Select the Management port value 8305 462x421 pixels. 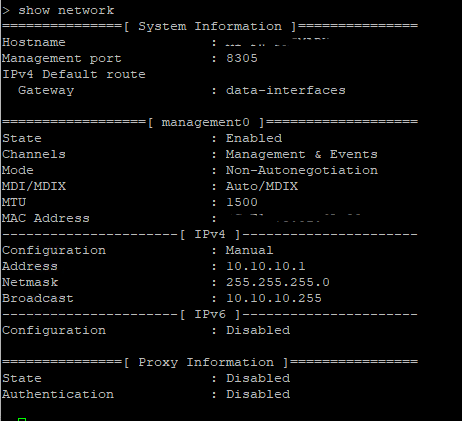point(242,58)
